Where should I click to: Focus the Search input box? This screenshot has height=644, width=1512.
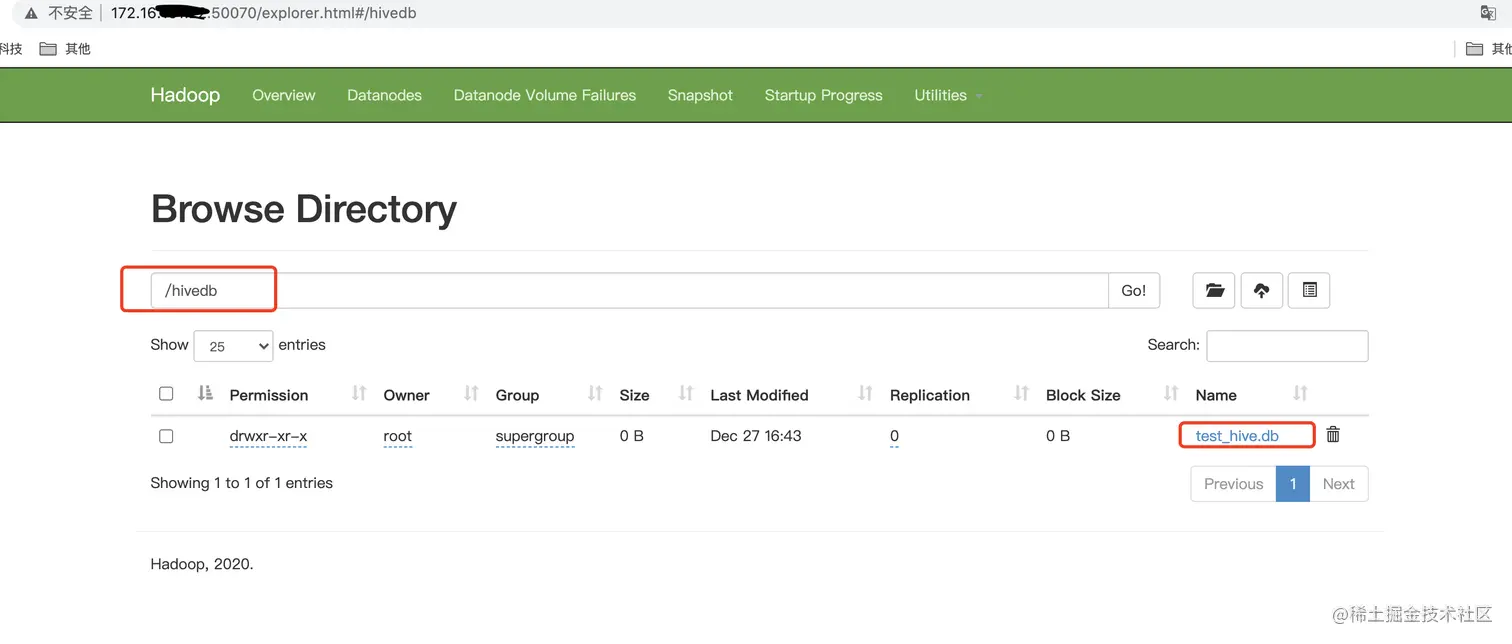pos(1287,346)
